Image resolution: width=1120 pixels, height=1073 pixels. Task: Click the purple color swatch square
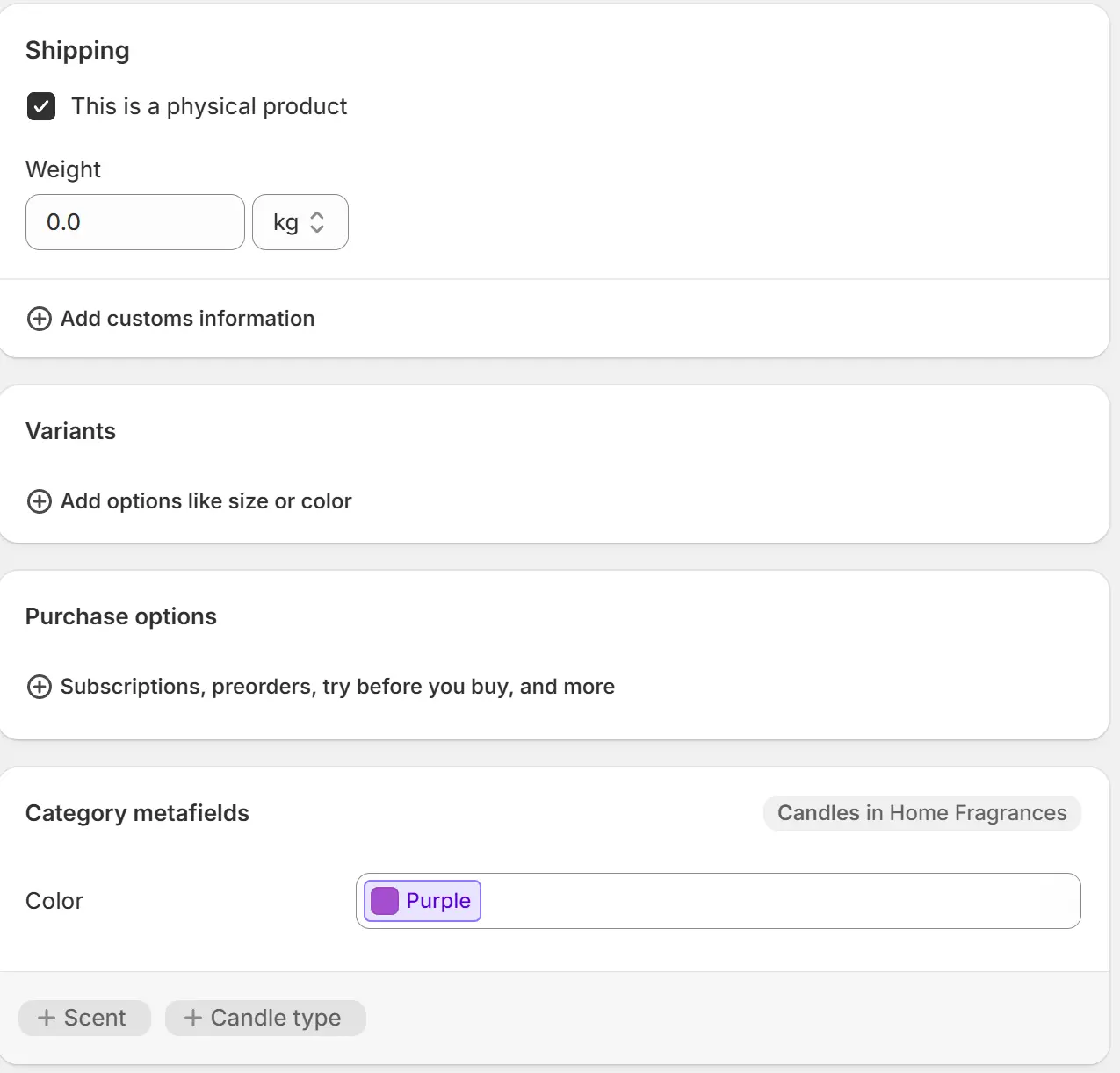(x=385, y=901)
